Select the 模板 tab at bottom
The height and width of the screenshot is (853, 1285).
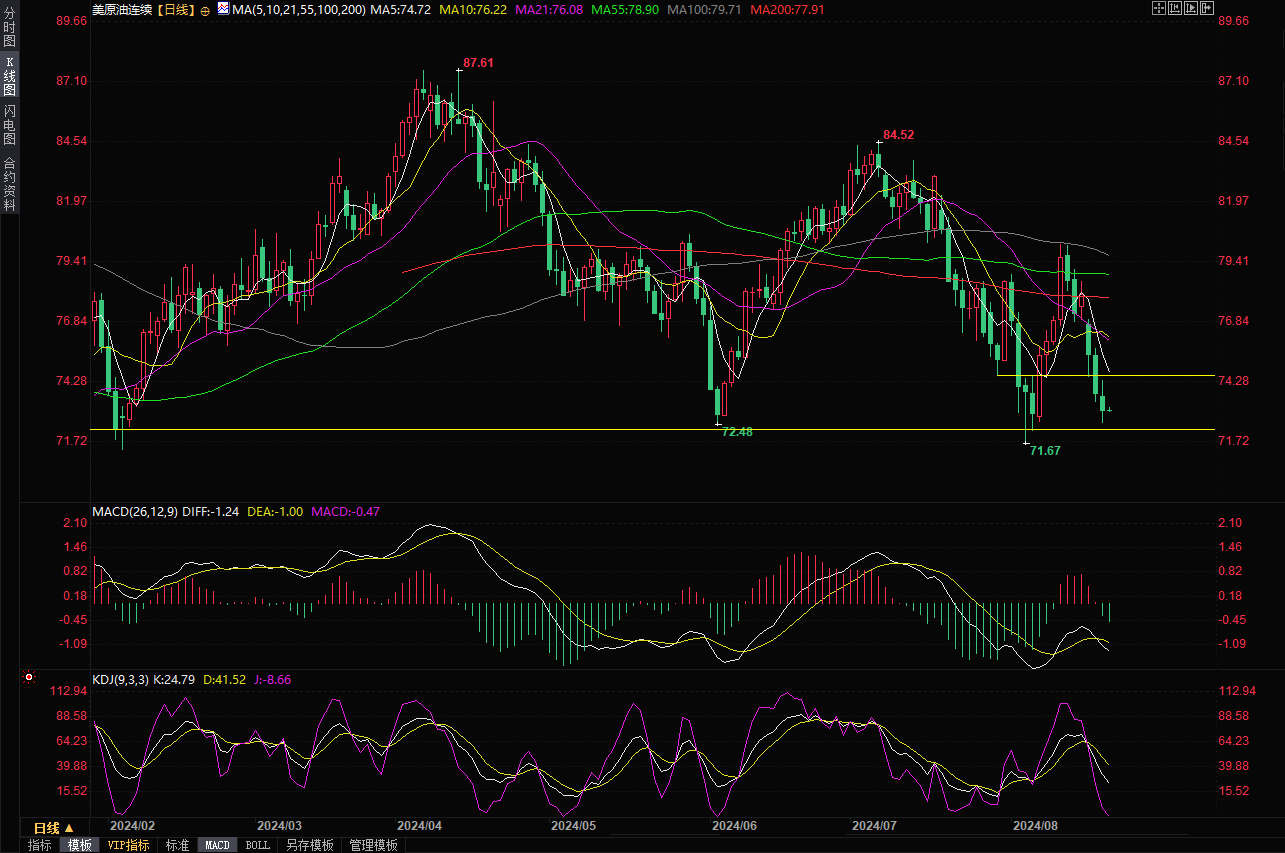pos(79,845)
